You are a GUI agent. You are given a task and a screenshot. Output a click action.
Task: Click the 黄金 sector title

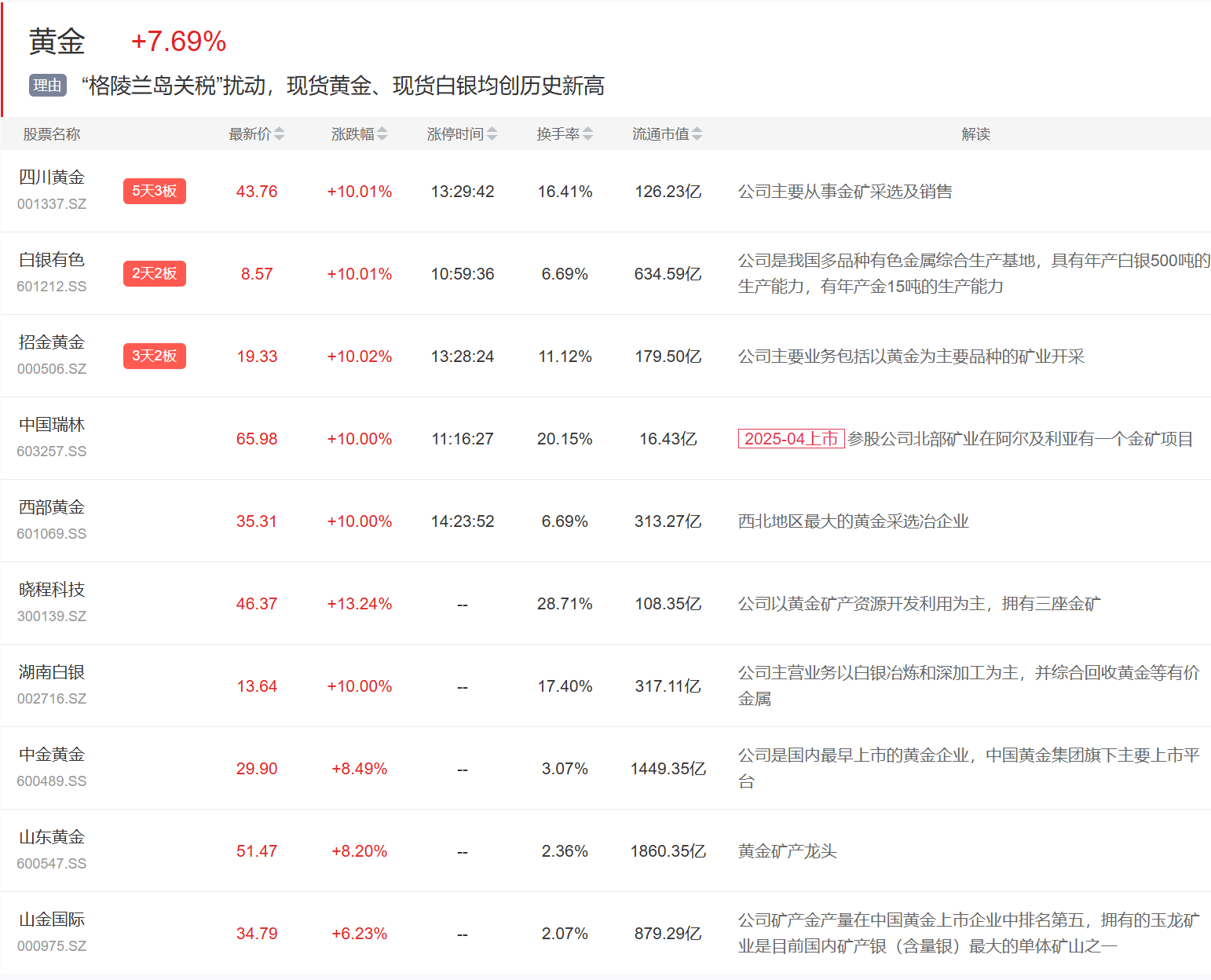point(57,42)
